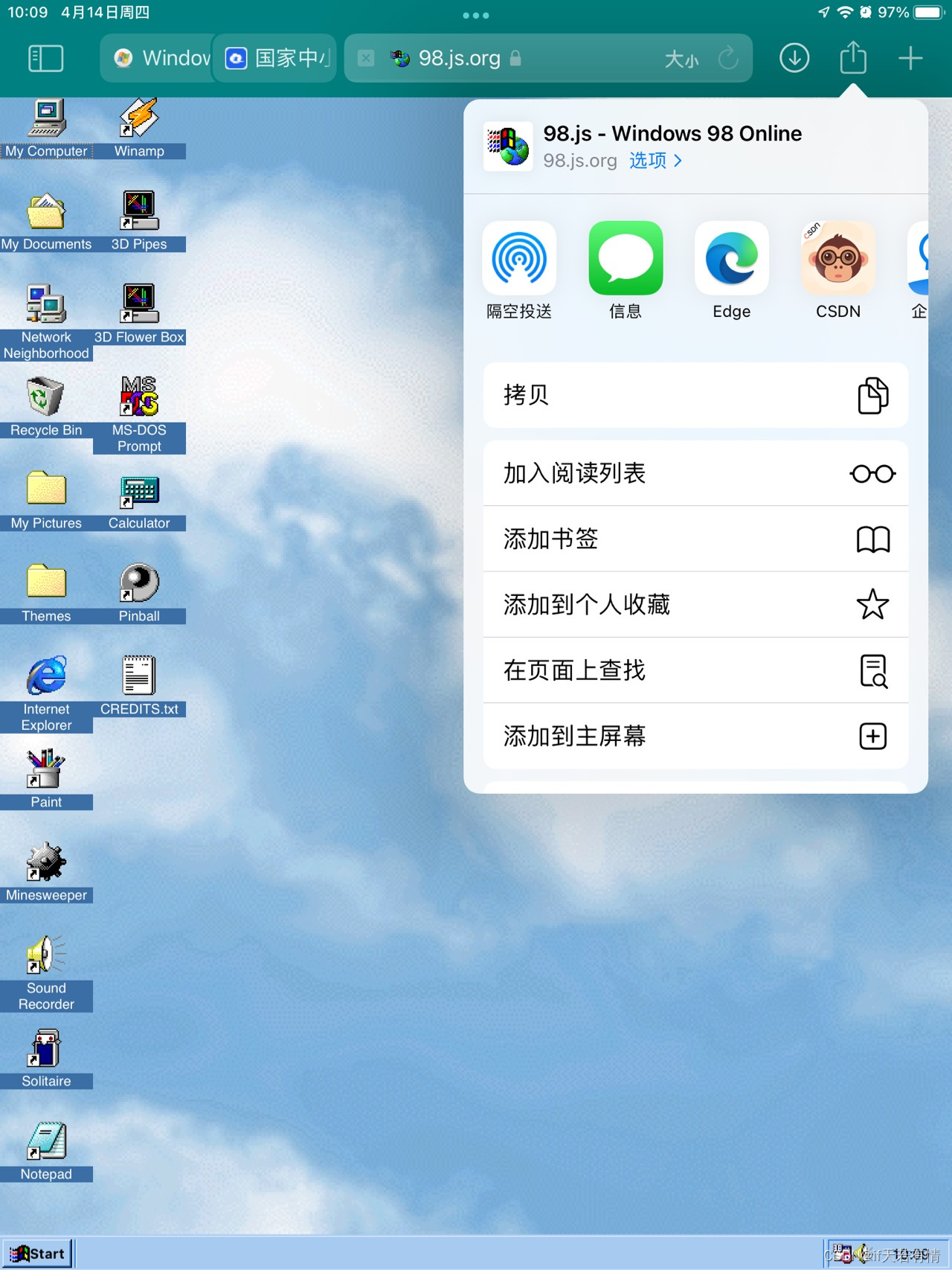Select 添加到个人收藏 favorites option
This screenshot has height=1270, width=952.
pos(695,604)
